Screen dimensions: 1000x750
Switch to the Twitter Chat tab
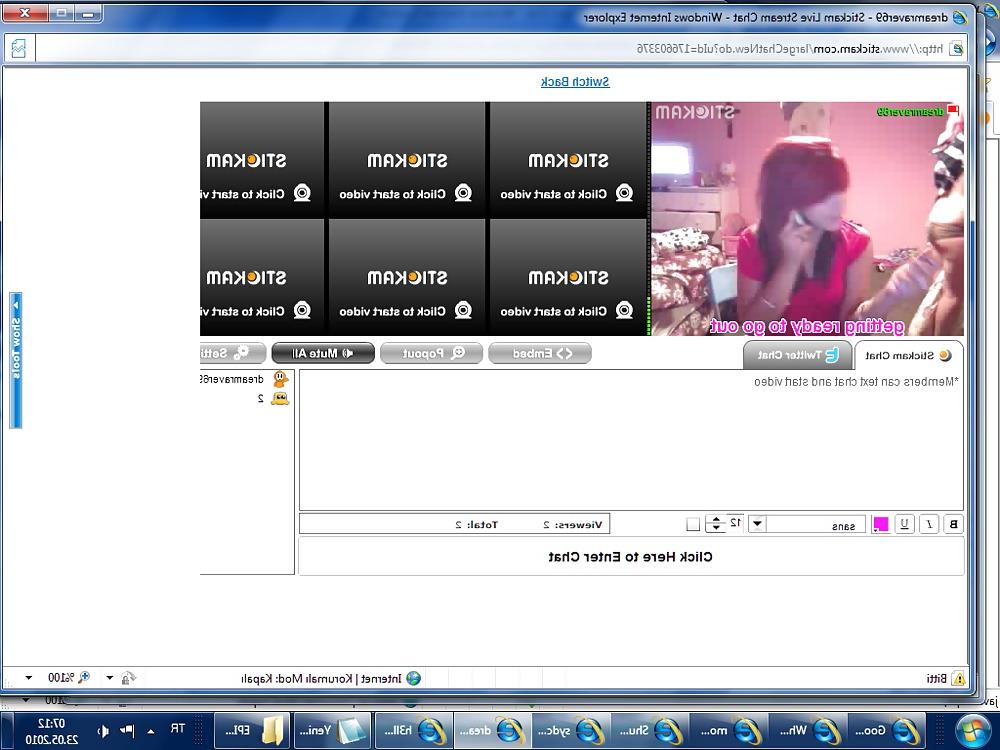(798, 355)
